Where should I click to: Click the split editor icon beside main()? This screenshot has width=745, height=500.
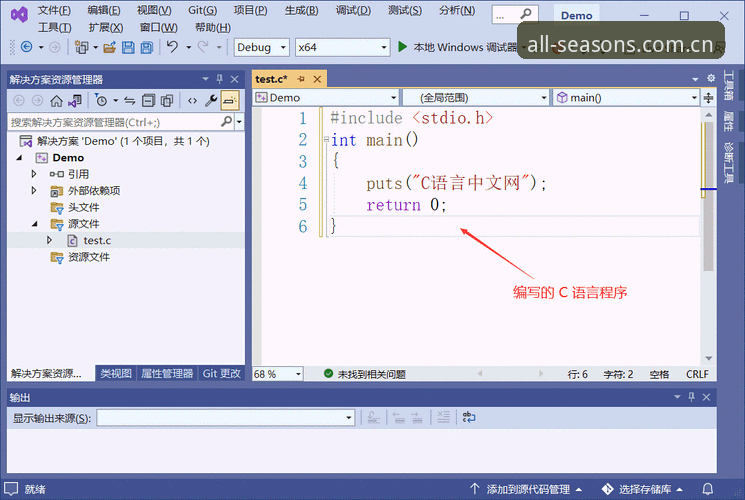click(708, 98)
